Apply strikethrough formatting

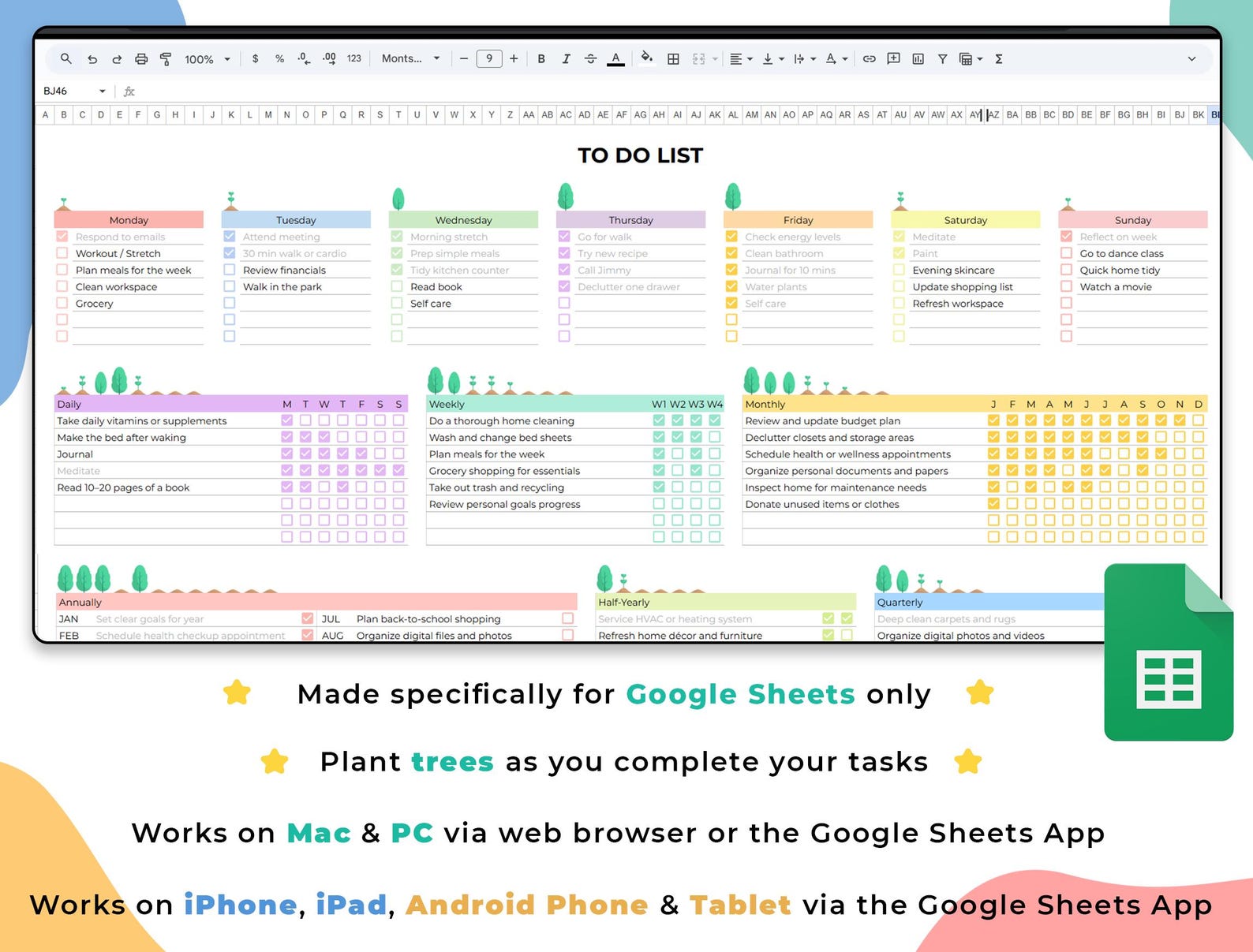[590, 59]
